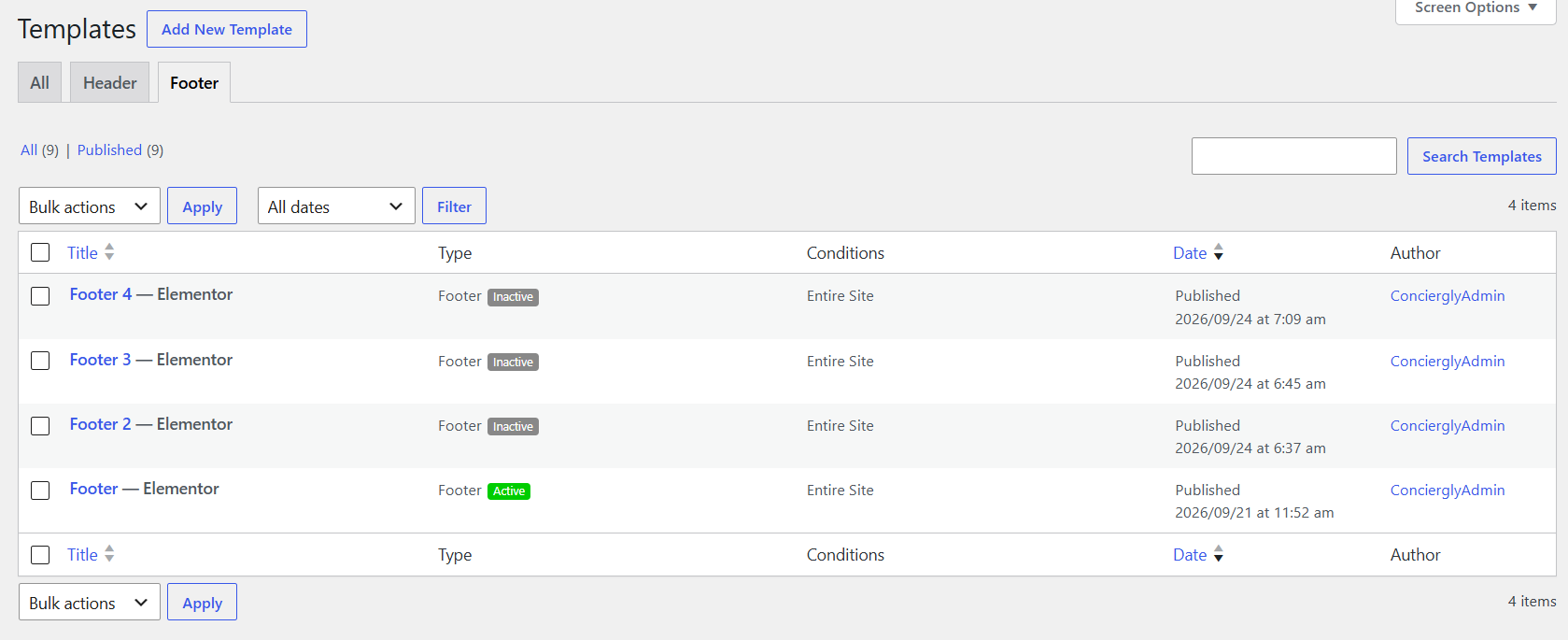Open the All dates dropdown
This screenshot has width=1568, height=640.
pyautogui.click(x=336, y=206)
